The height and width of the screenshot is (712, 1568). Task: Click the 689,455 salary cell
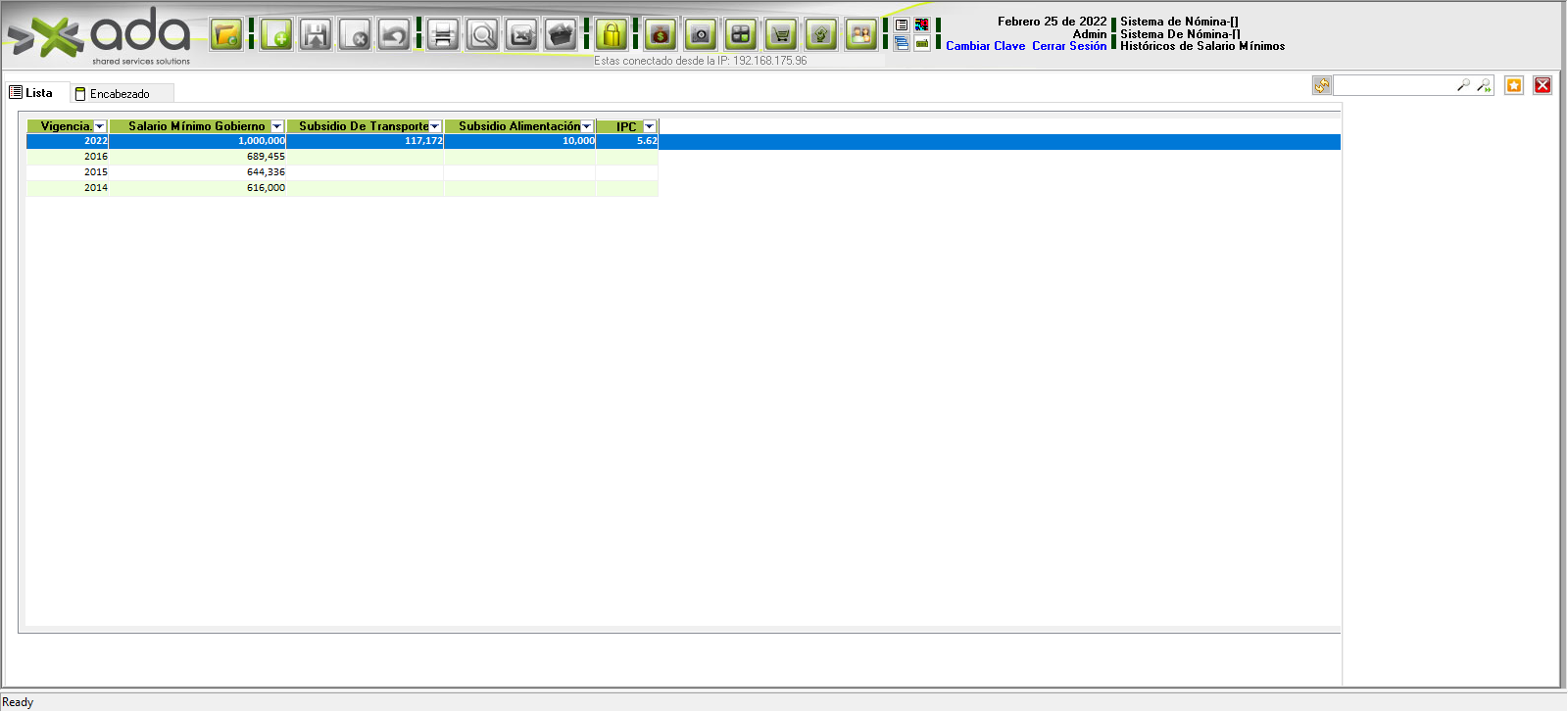tap(198, 157)
